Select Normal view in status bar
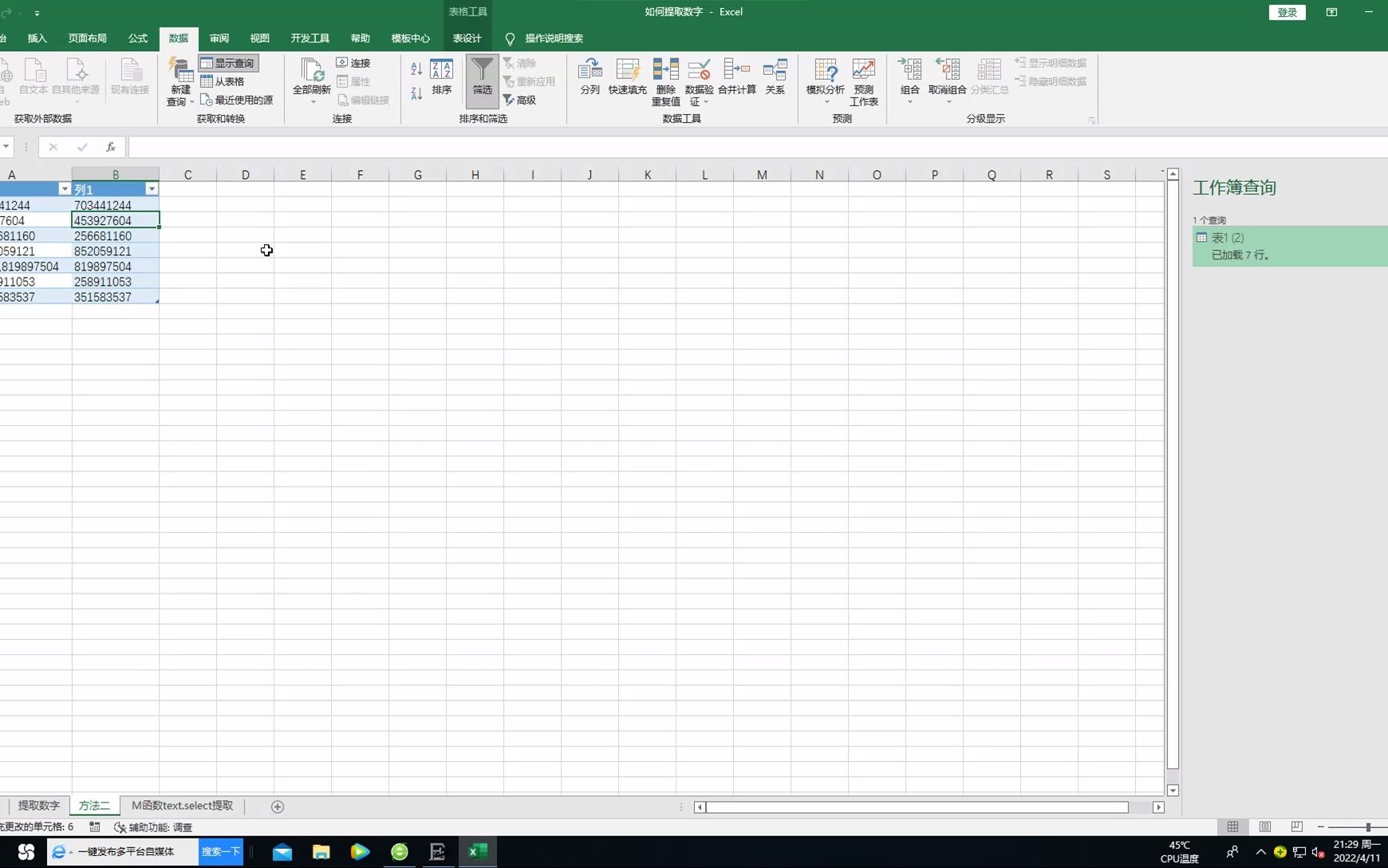Viewport: 1388px width, 868px height. 1233,827
